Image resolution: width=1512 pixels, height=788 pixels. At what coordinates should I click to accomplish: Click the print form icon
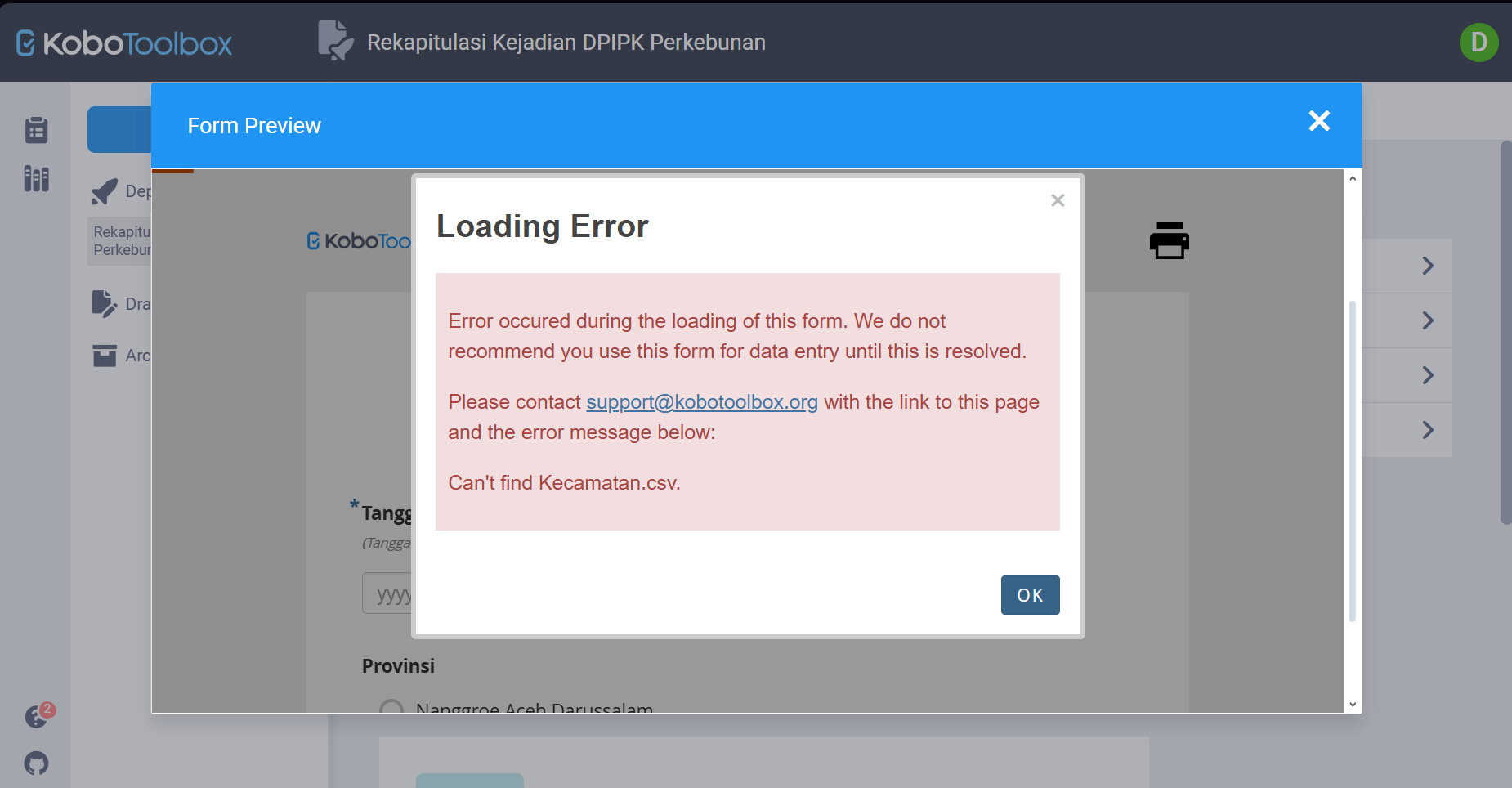1169,241
